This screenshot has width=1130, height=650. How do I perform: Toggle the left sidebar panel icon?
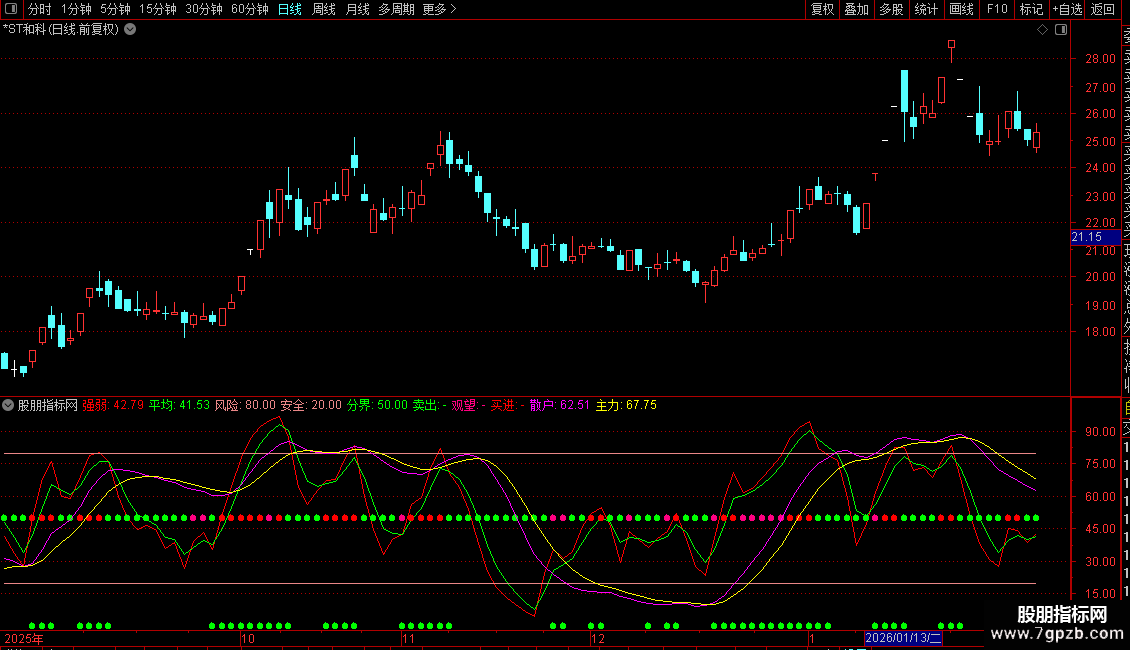(x=9, y=10)
